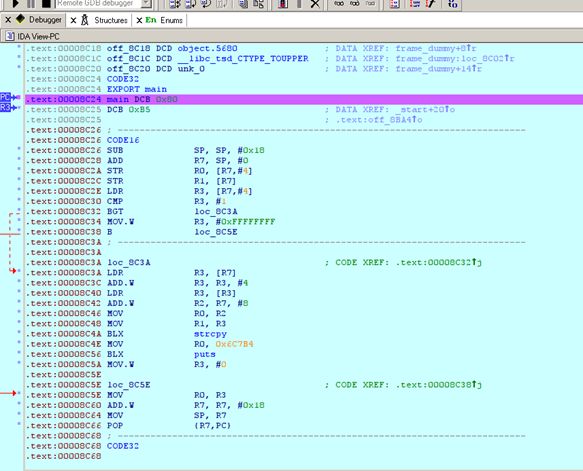Click the red-dotted list icon after the glasses
The width and height of the screenshot is (583, 471).
coord(394,4)
